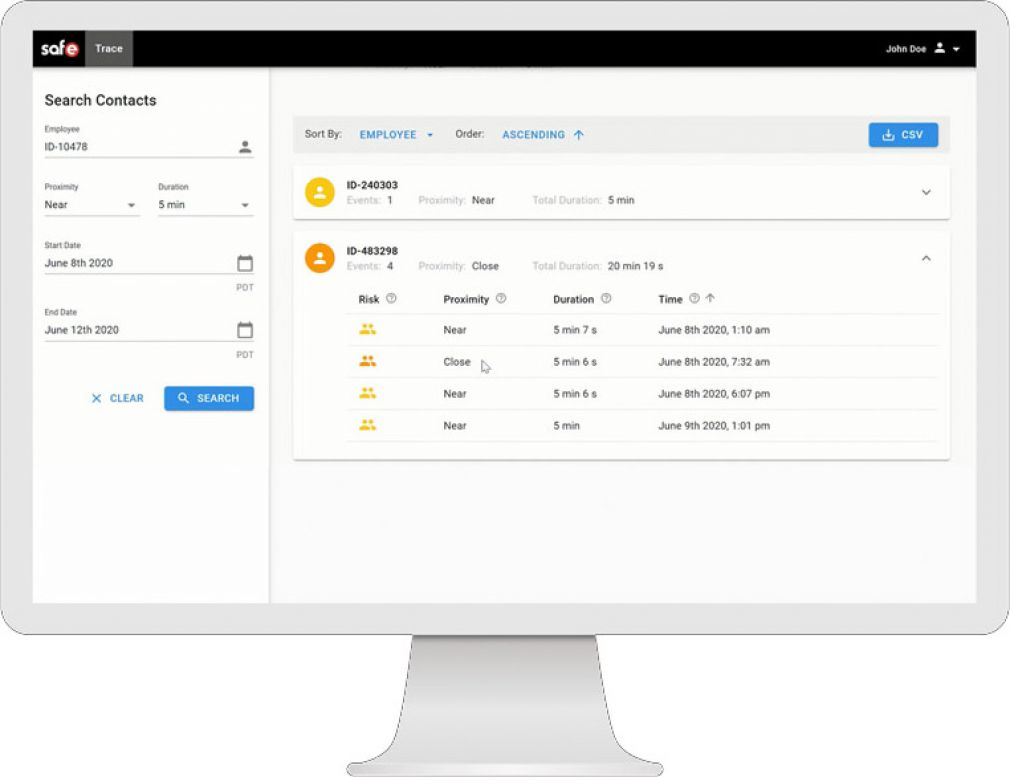The width and height of the screenshot is (1010, 777).
Task: Click the blue Search button
Action: pos(209,398)
